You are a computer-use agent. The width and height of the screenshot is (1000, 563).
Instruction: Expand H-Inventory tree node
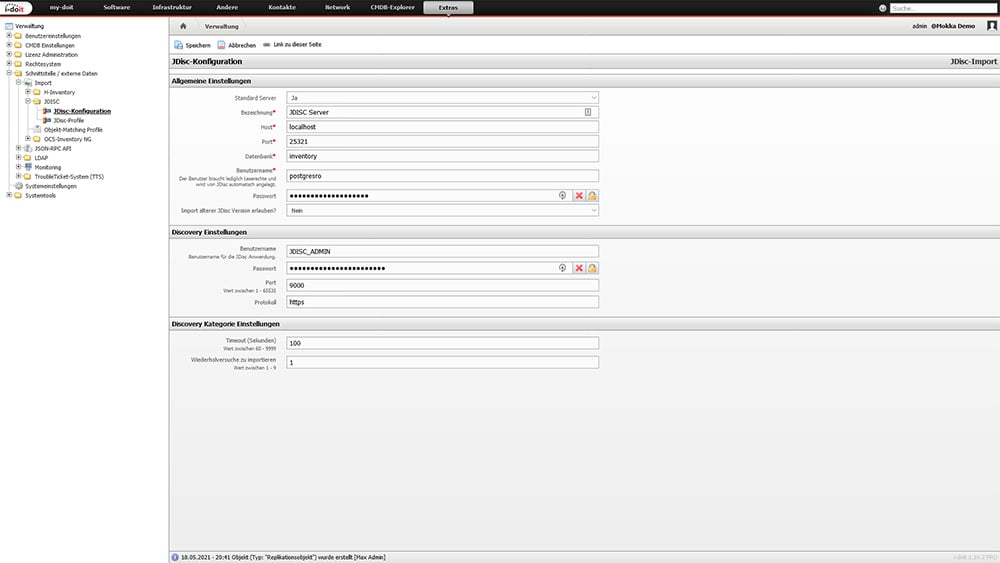click(27, 92)
